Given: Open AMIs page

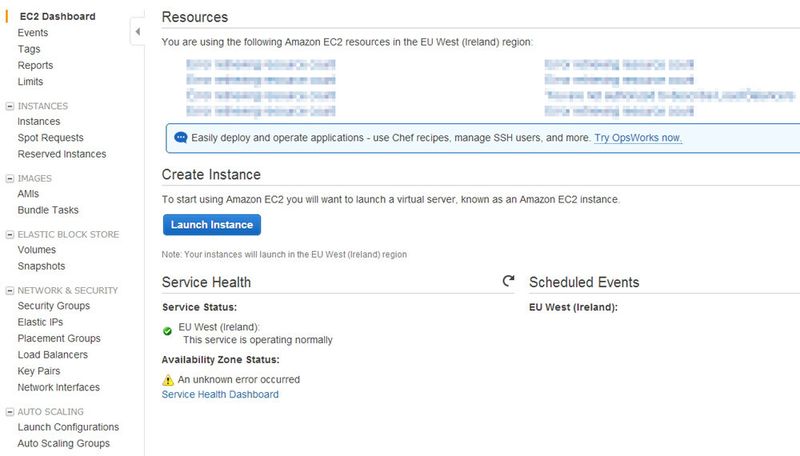Looking at the screenshot, I should 28,194.
